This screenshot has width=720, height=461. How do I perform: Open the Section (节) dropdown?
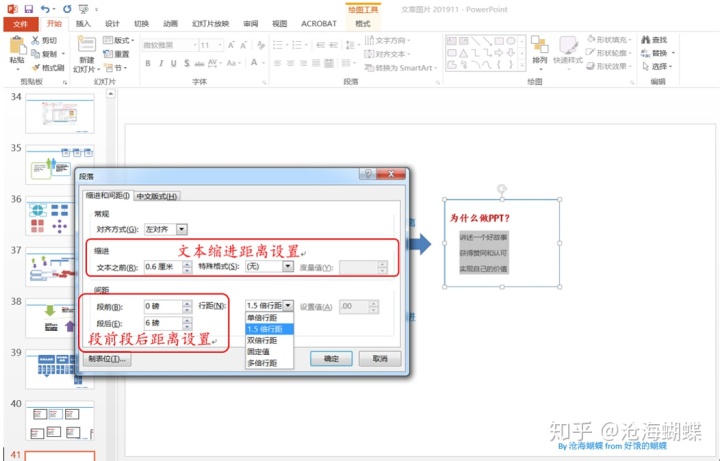click(115, 67)
